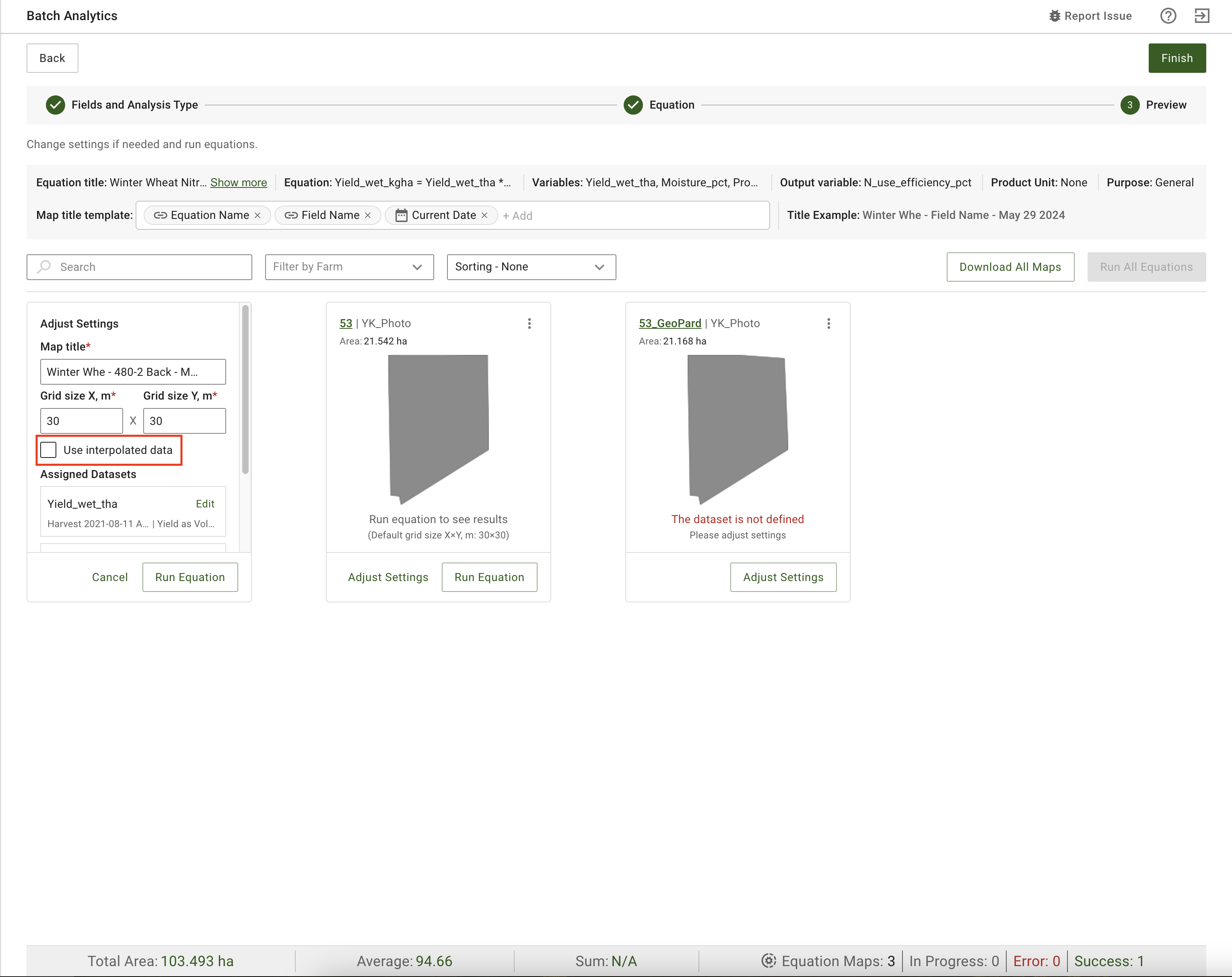Remove Current Date chip from title template
The image size is (1232, 977).
[484, 215]
